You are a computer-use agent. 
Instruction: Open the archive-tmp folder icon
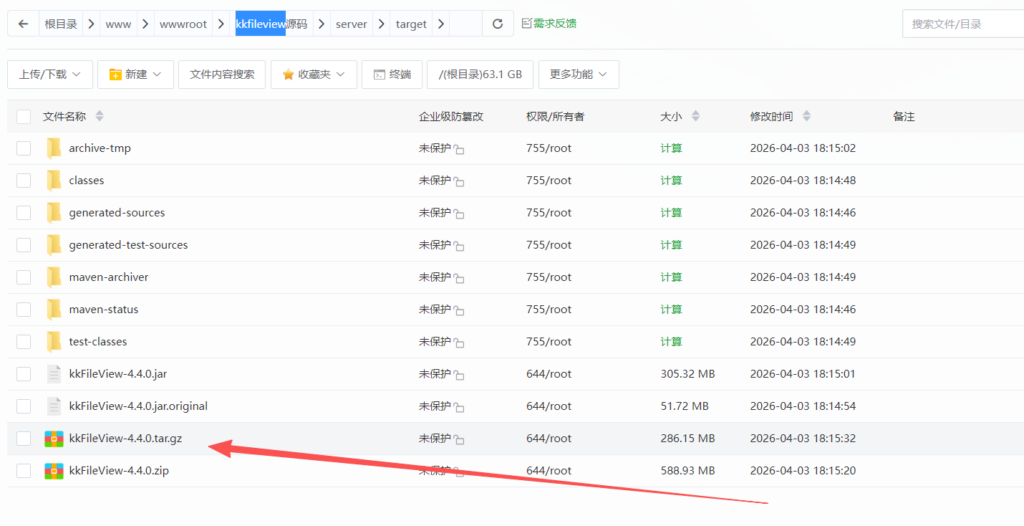click(x=54, y=148)
